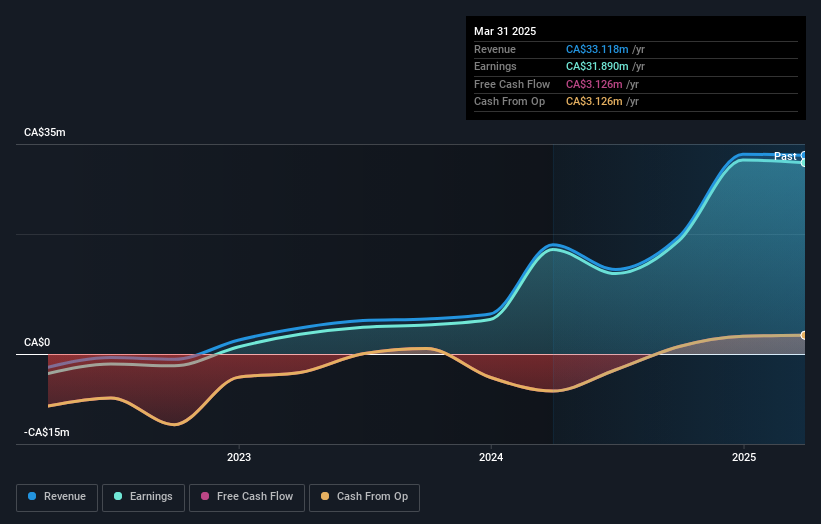The image size is (821, 524).
Task: Click the earnings end-point marker at chart edge
Action: 803,163
